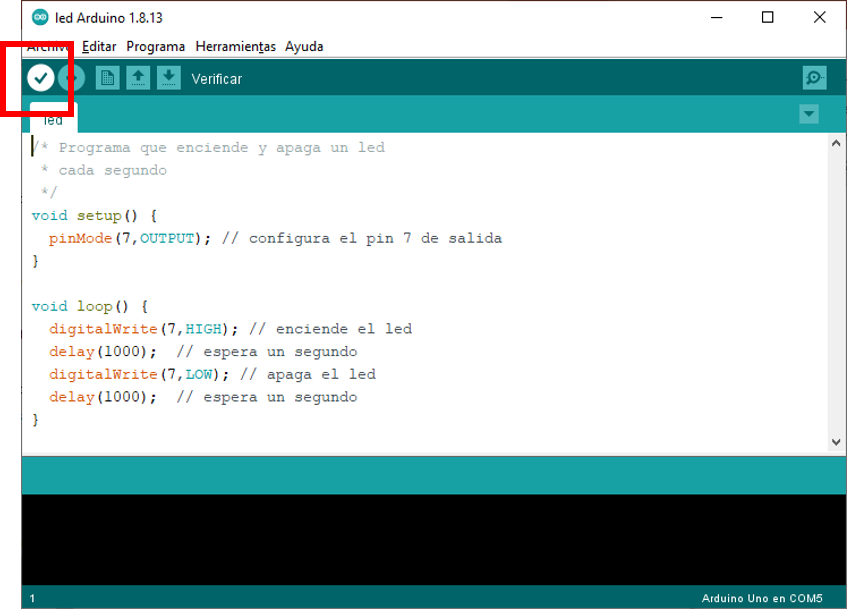This screenshot has width=847, height=609.
Task: Open the Herramientas menu
Action: 235,46
